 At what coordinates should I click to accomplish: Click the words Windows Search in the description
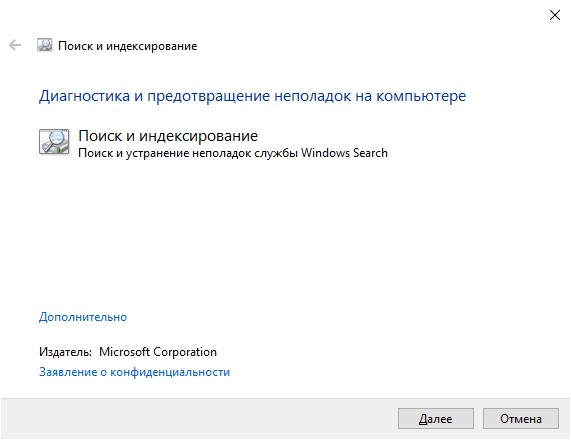tap(344, 153)
